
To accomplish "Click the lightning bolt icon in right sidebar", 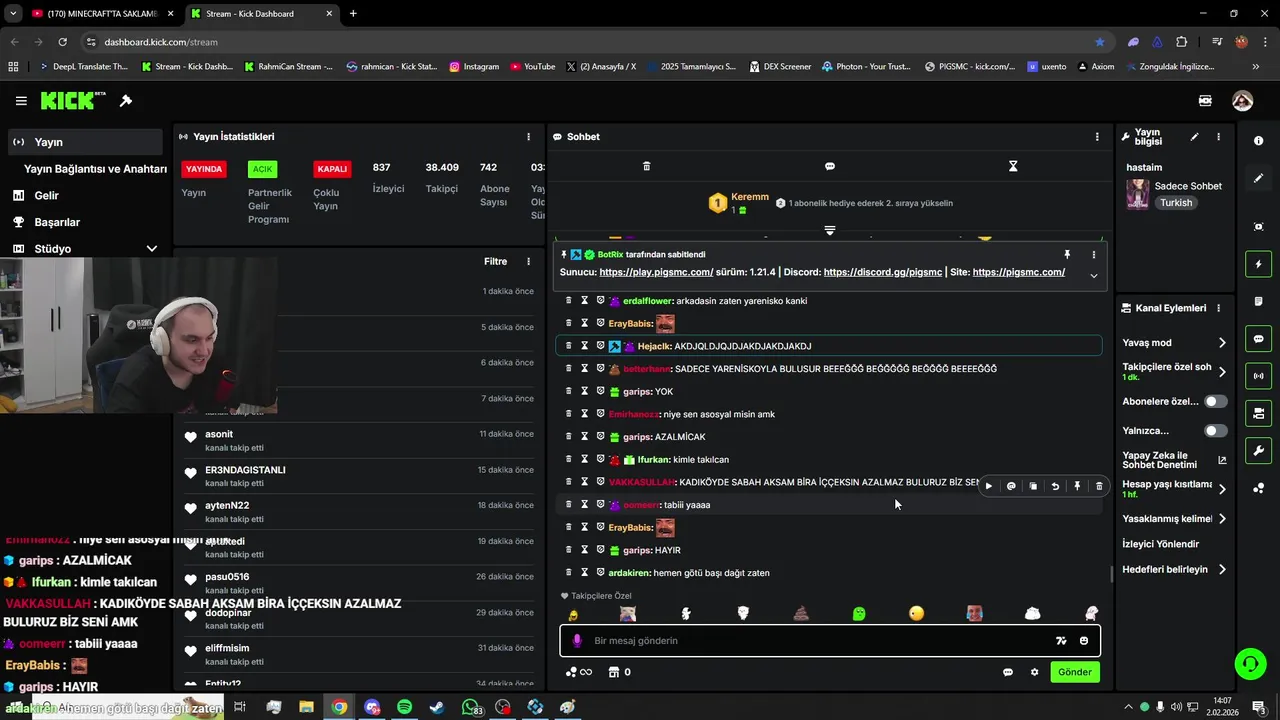I will [1258, 264].
